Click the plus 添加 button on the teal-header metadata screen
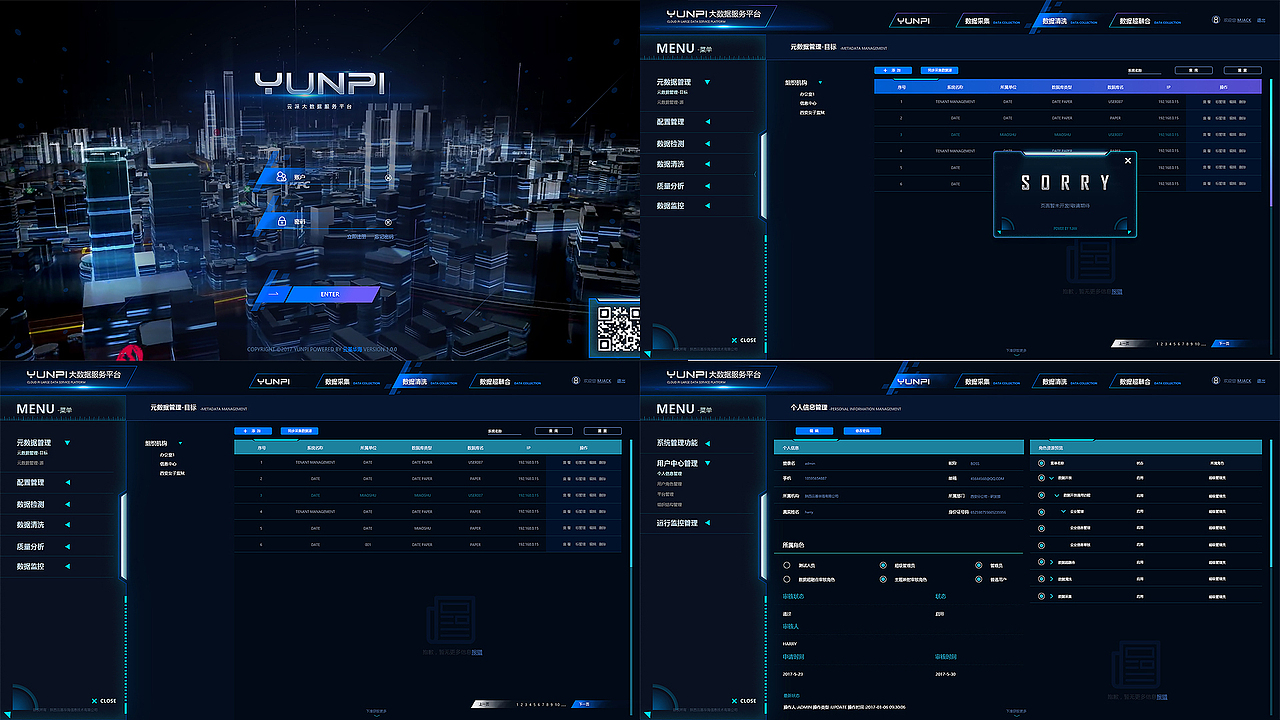1280x720 pixels. (x=253, y=431)
